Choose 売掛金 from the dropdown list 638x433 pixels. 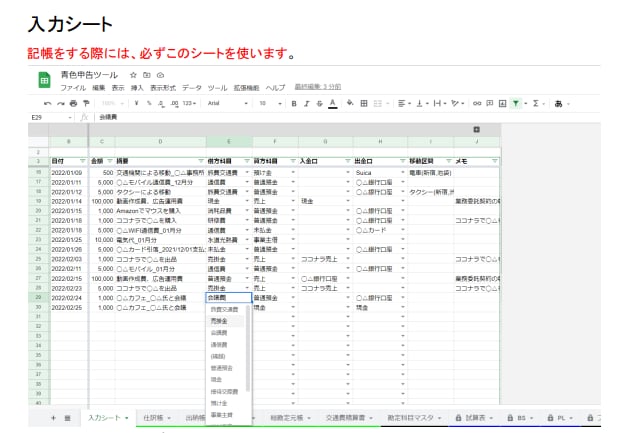tap(226, 321)
